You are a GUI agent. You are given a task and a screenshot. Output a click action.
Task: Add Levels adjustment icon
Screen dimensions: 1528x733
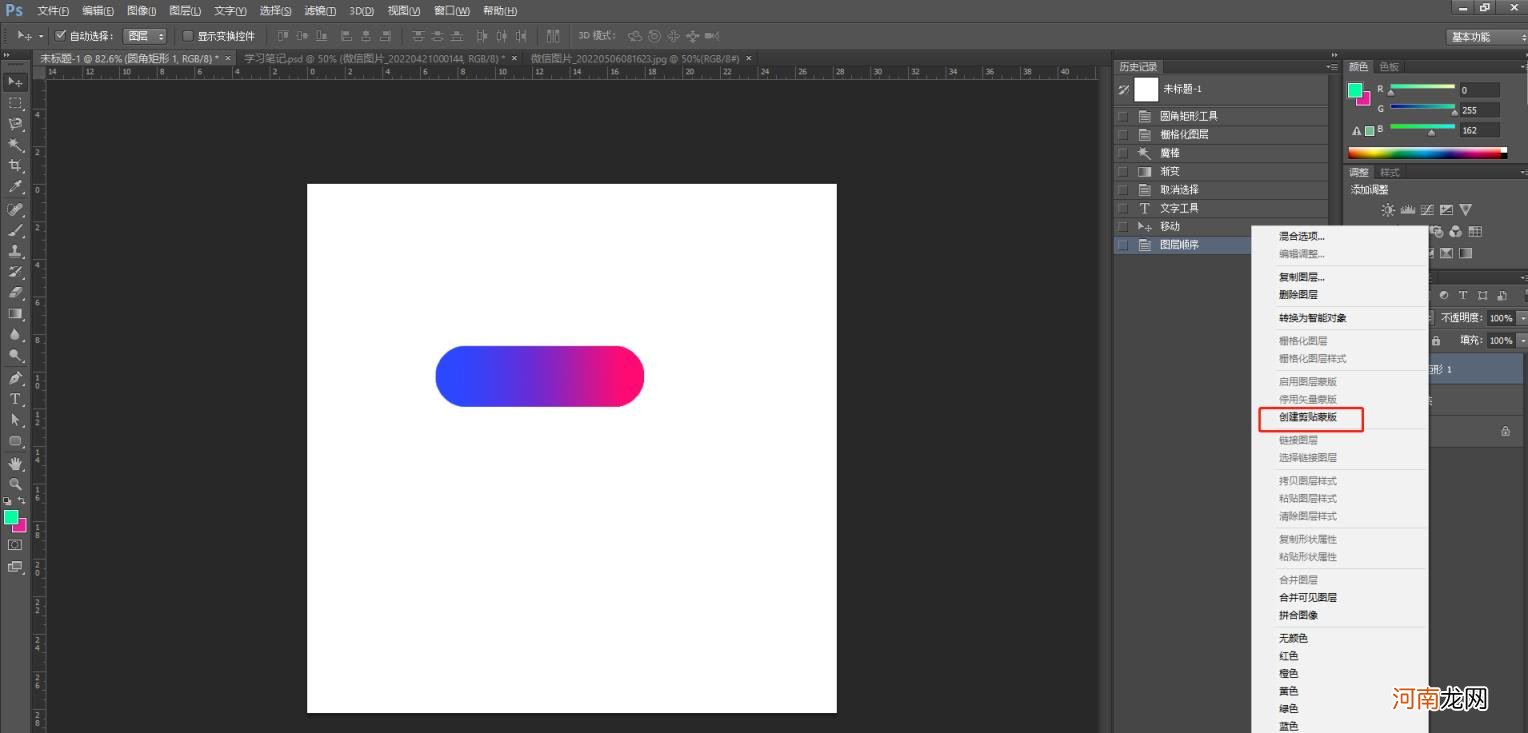click(x=1408, y=210)
